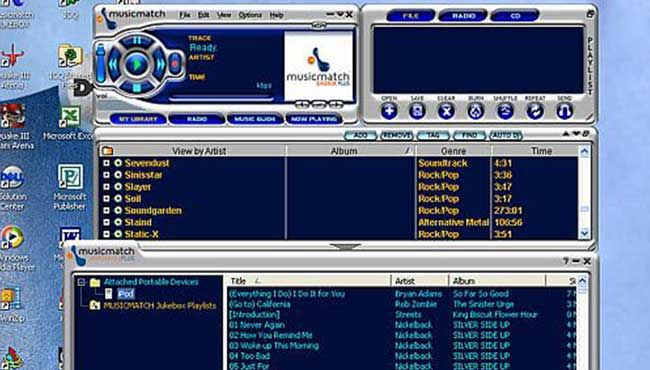Save playlist with the Save icon
The width and height of the screenshot is (650, 370).
click(x=417, y=111)
